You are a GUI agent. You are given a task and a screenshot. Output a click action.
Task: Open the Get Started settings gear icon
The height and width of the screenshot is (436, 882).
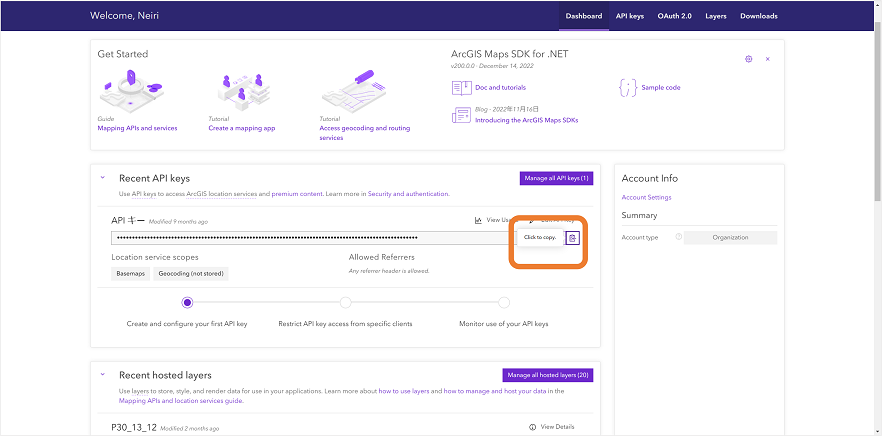(x=749, y=59)
